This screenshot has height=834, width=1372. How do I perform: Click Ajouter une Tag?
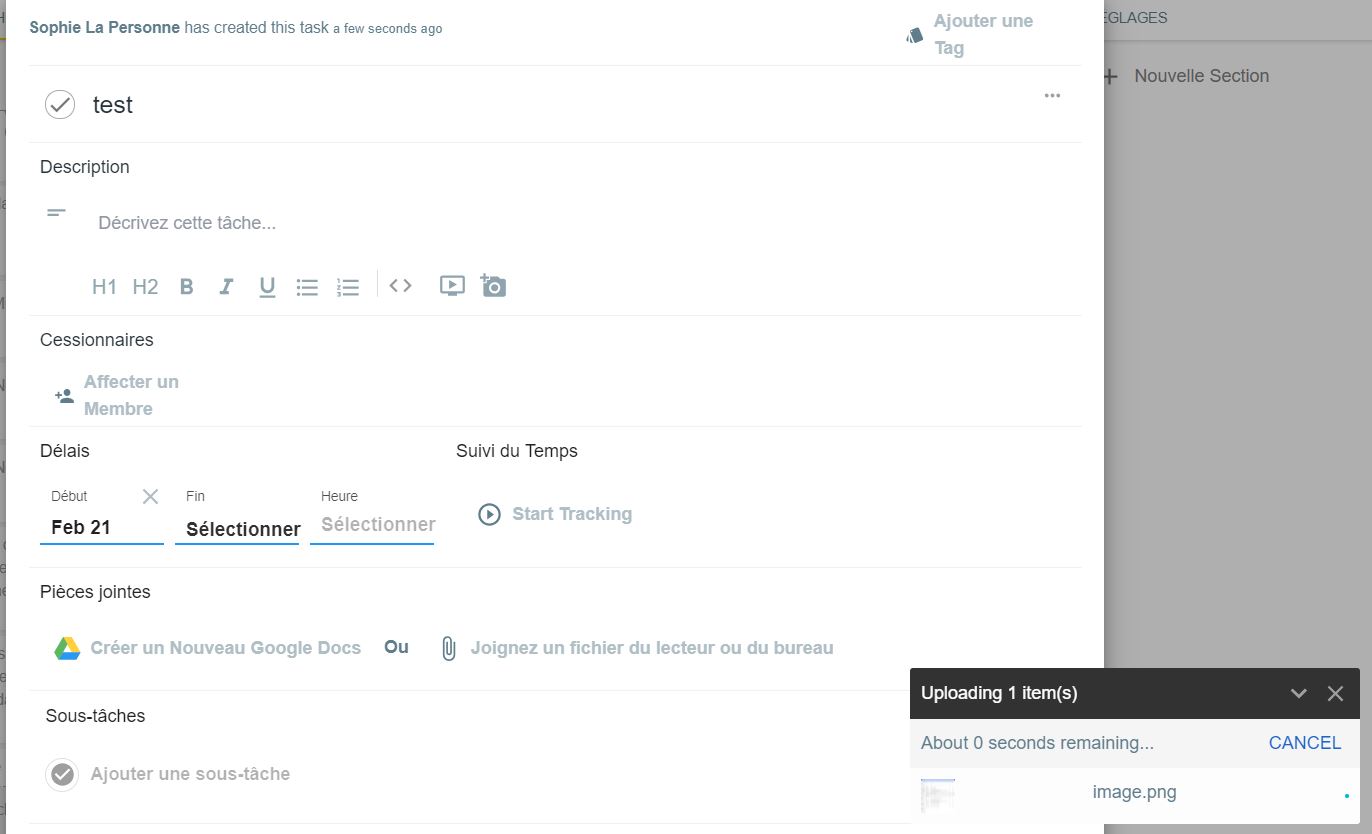pos(983,34)
